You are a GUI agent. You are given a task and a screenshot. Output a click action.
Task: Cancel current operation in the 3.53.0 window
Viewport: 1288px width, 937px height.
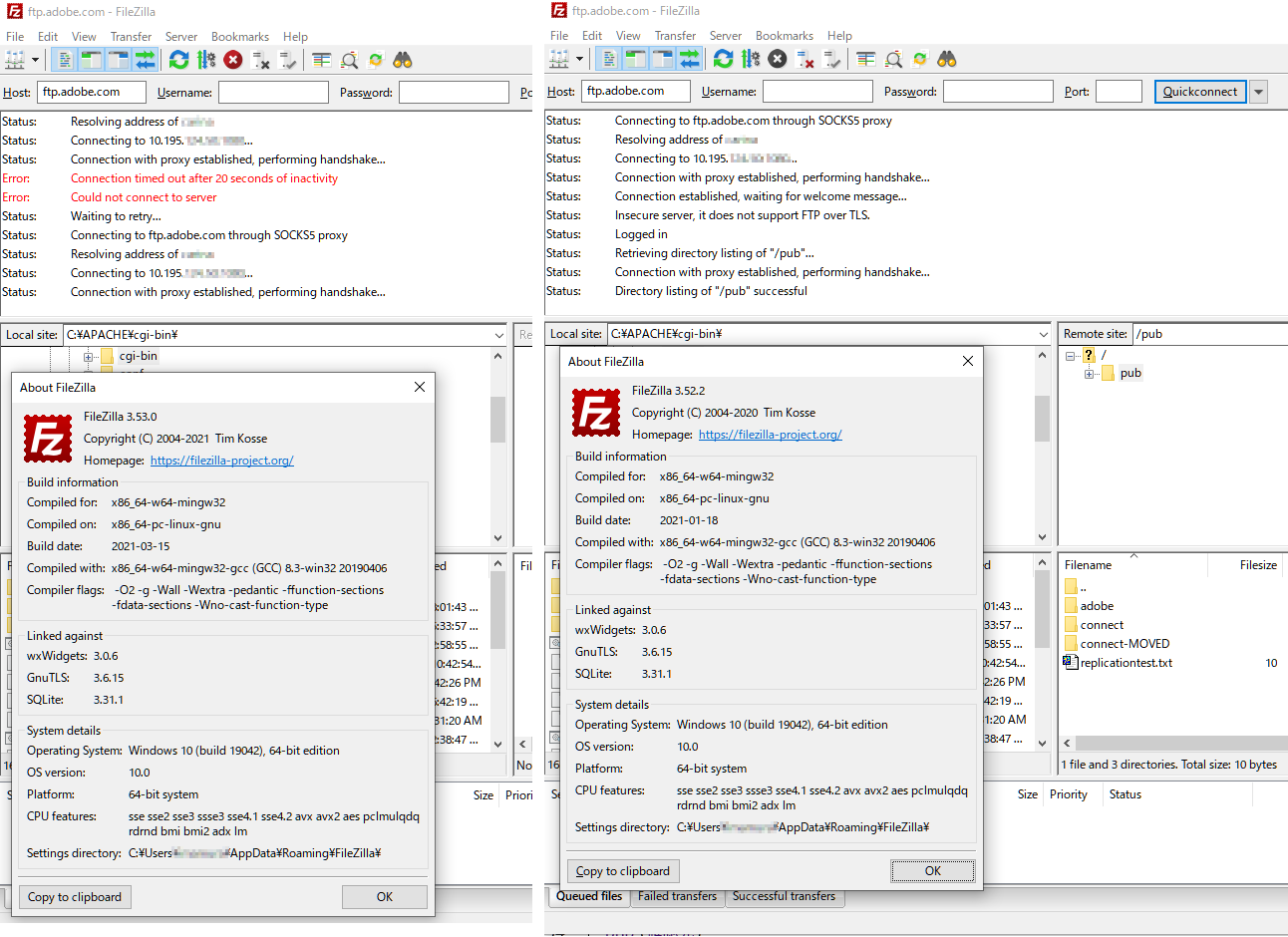[x=233, y=60]
